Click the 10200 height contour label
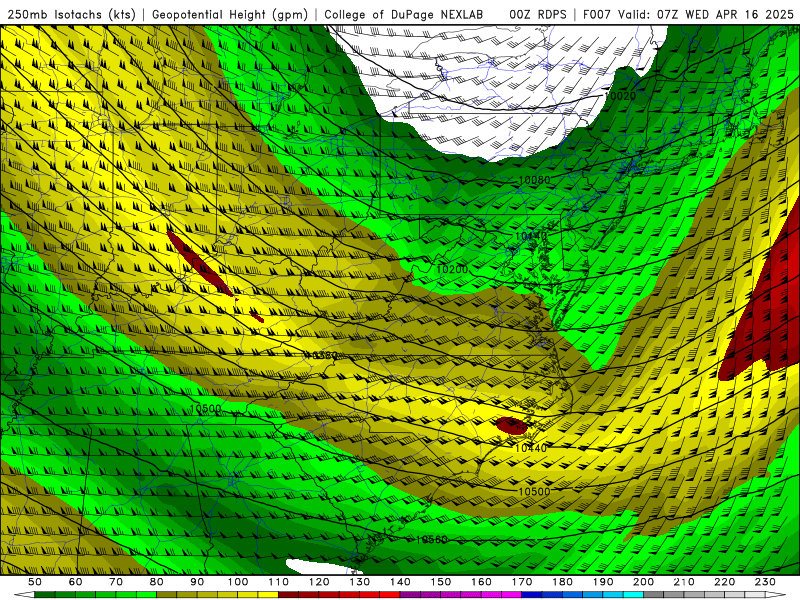The image size is (800, 600). [x=452, y=269]
